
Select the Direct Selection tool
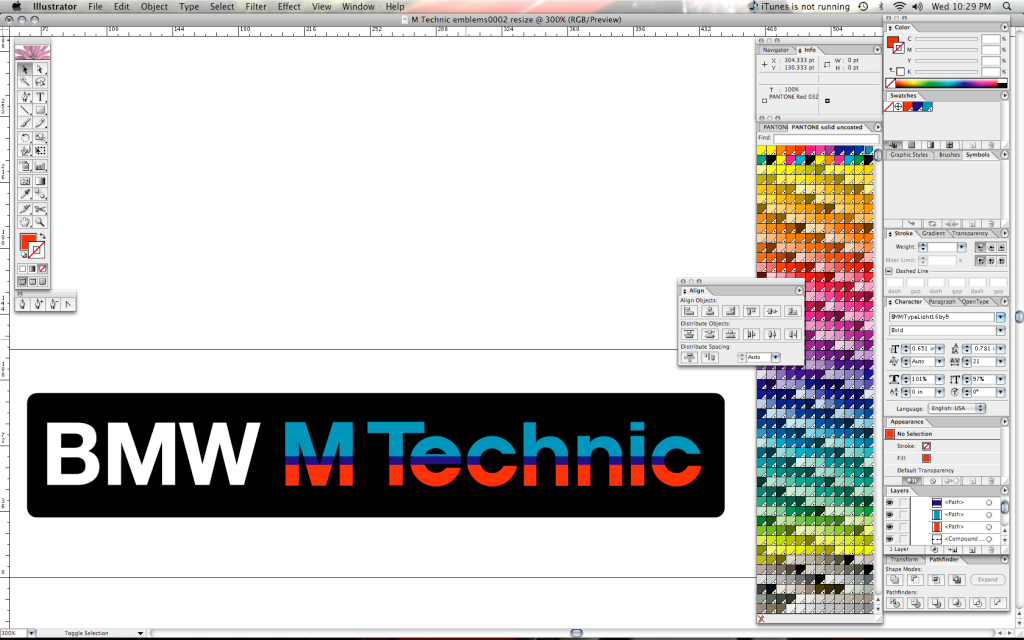[x=40, y=69]
